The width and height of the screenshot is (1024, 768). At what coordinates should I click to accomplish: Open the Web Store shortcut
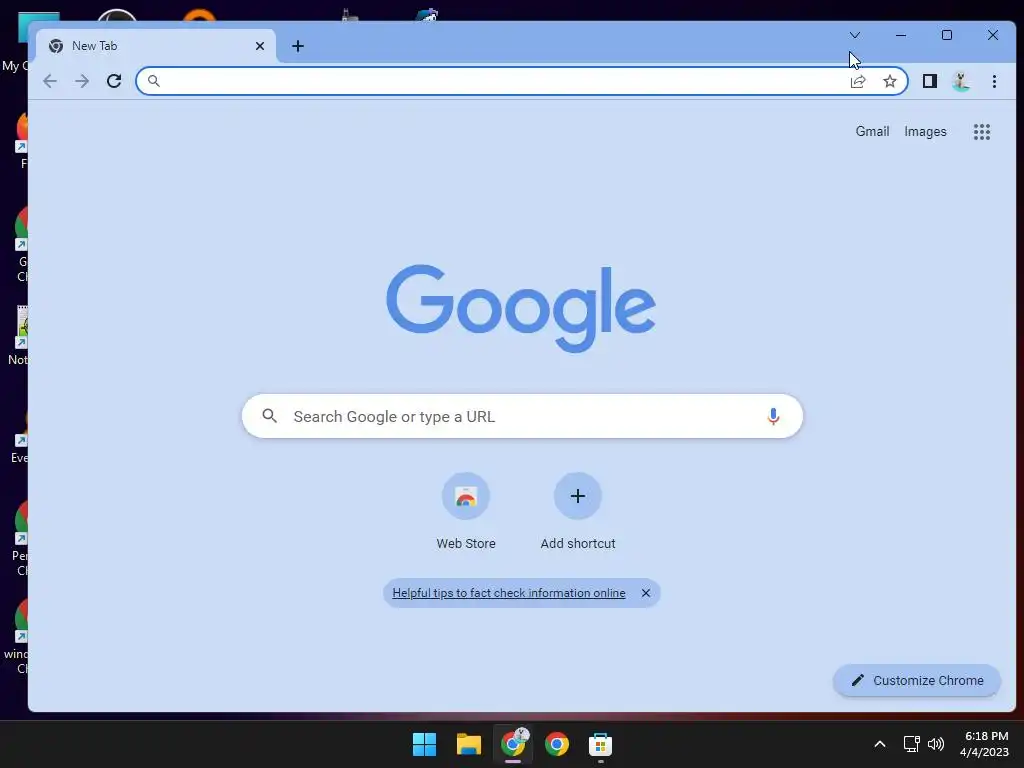click(466, 511)
